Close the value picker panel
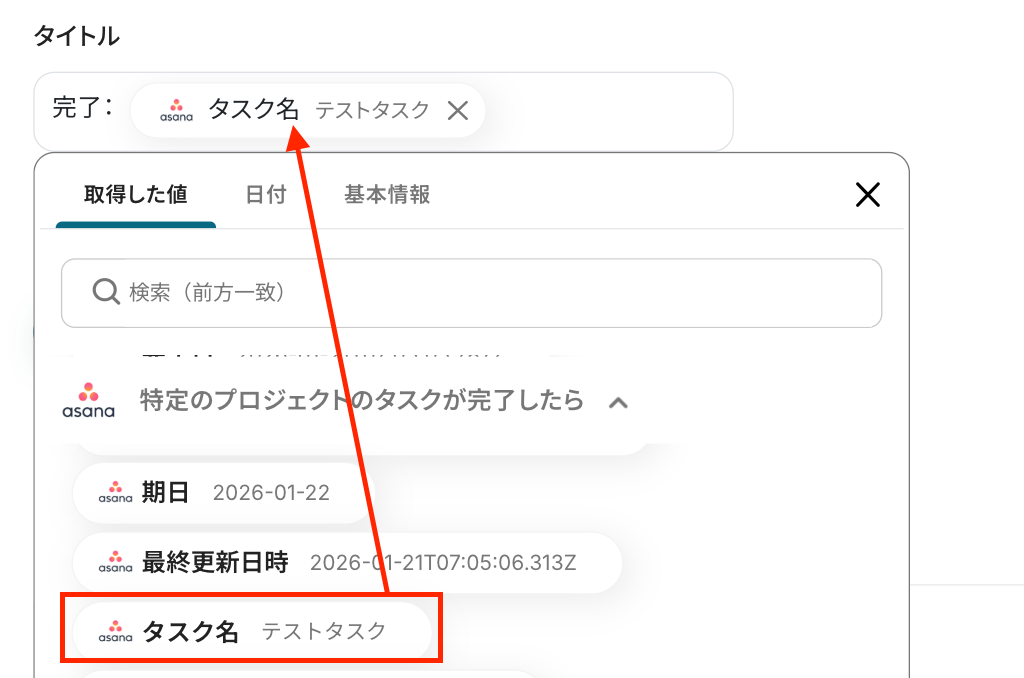Screen dimensions: 1024x678 point(867,195)
